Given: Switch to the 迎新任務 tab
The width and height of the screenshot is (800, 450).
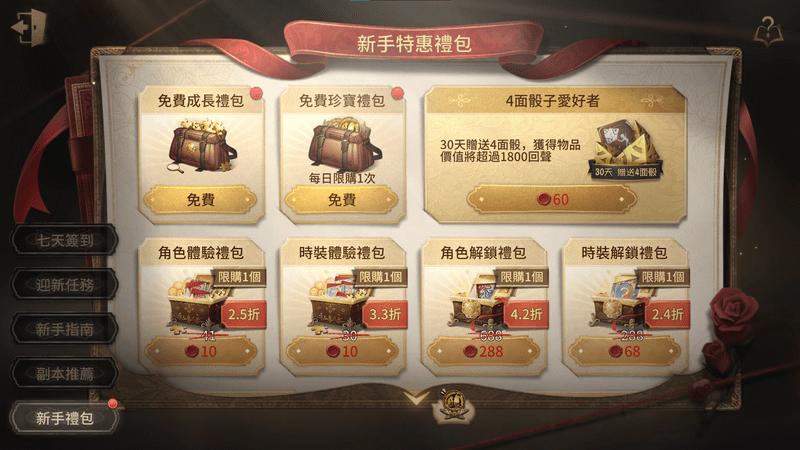Looking at the screenshot, I should (64, 284).
